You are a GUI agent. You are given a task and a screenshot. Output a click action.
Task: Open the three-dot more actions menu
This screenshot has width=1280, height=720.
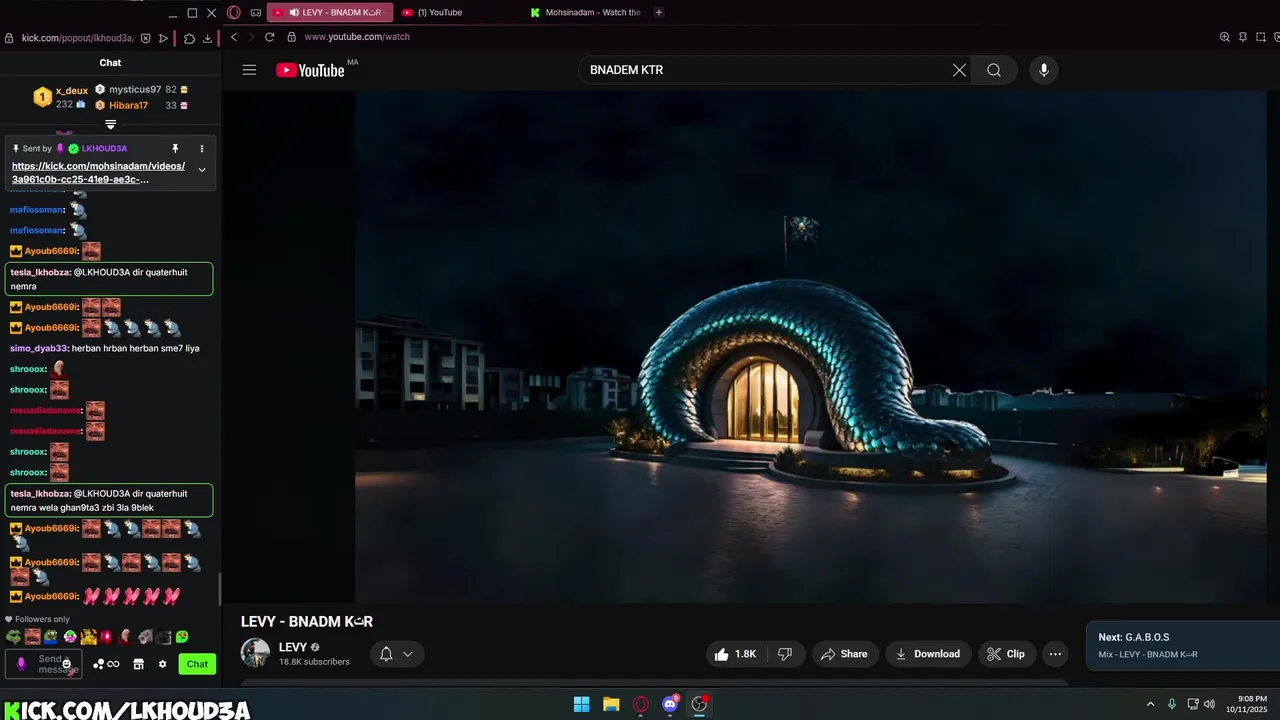pos(1055,654)
